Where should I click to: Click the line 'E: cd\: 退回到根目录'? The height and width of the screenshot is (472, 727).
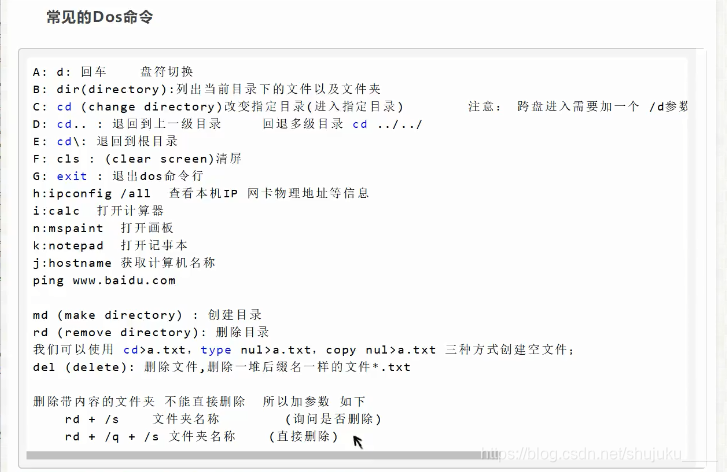pyautogui.click(x=105, y=141)
